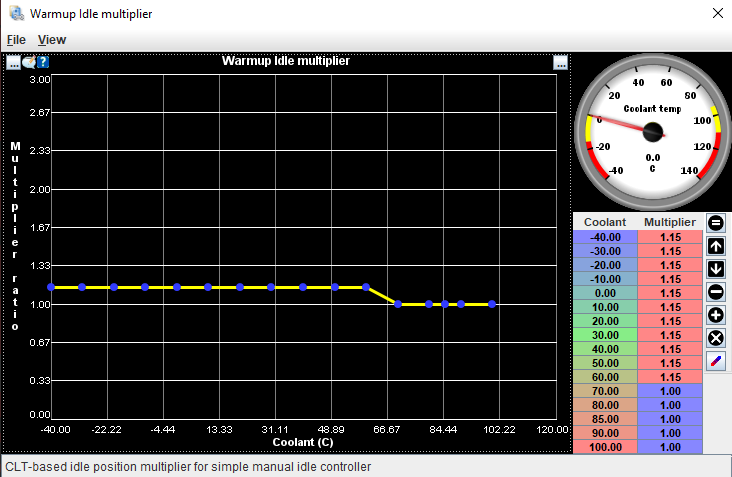Click the interpolate diagonal line icon

click(716, 361)
